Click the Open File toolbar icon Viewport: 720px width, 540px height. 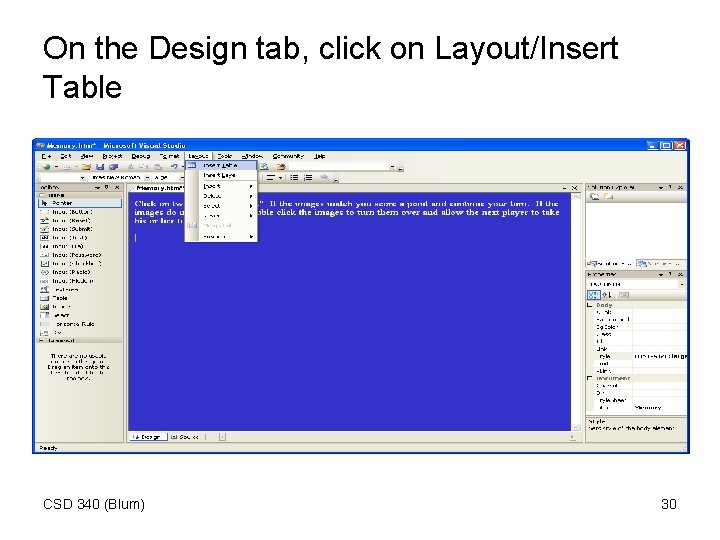click(x=86, y=167)
